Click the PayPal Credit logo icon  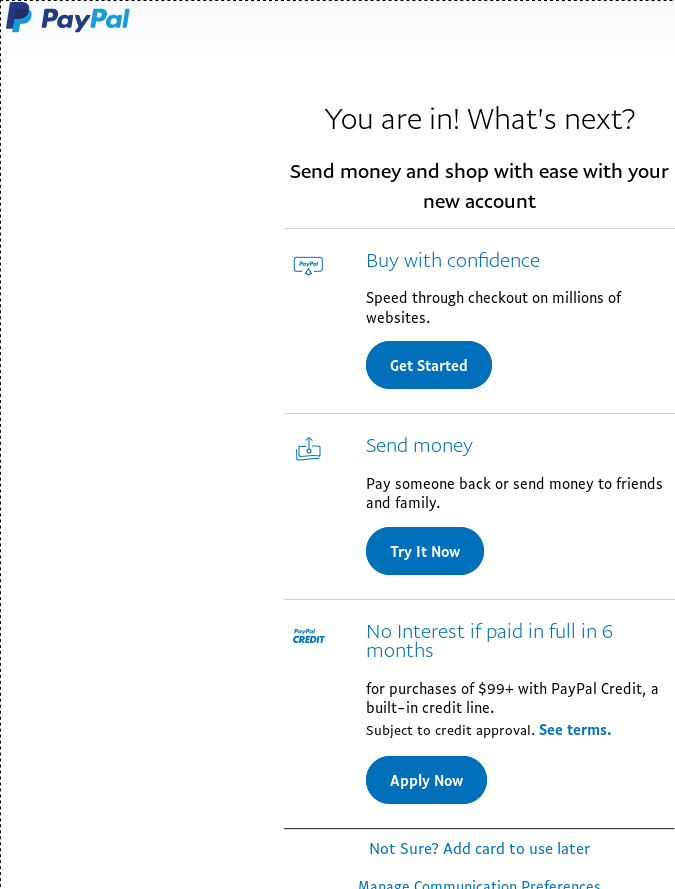tap(308, 636)
